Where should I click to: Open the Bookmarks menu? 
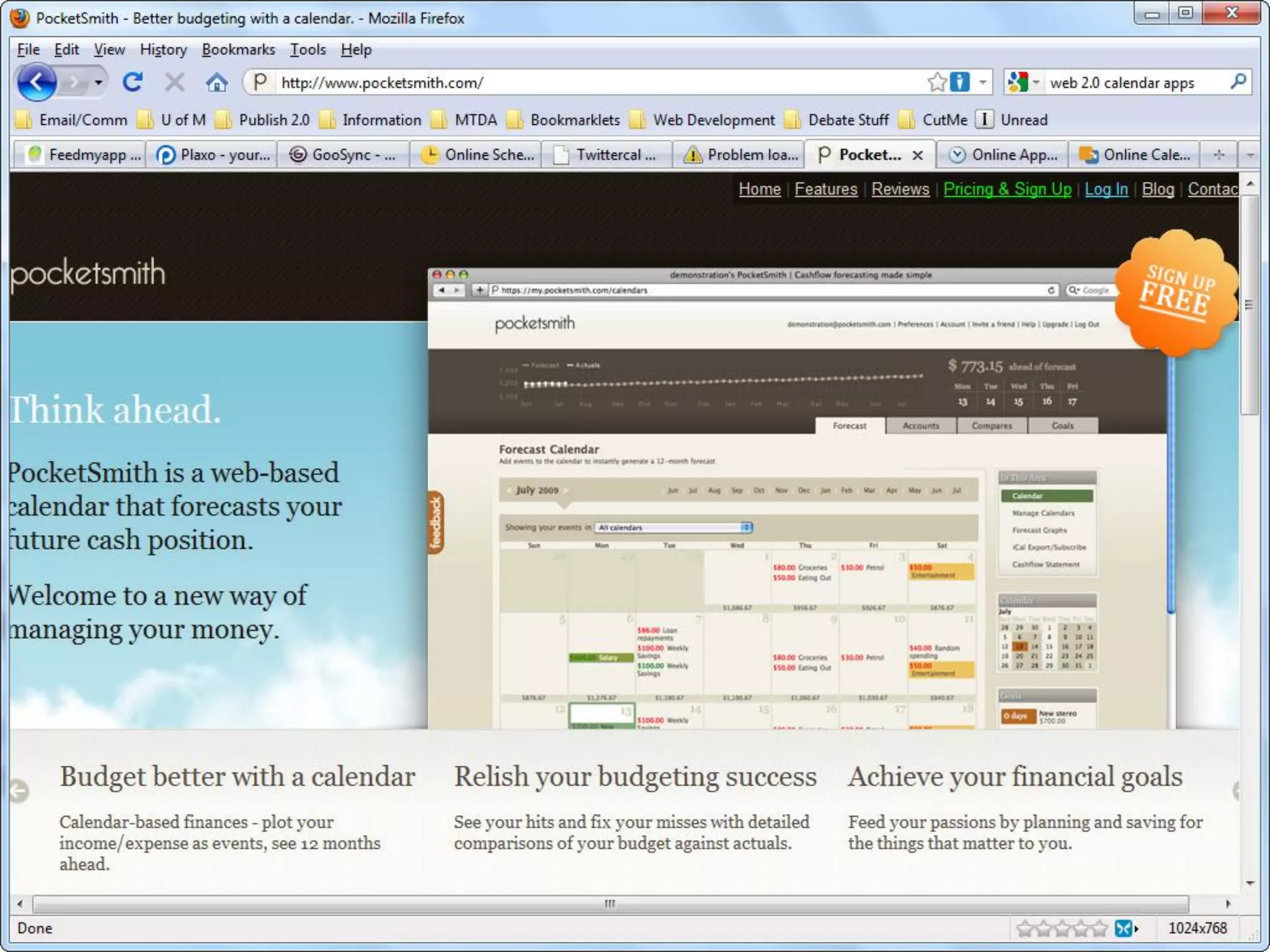point(238,50)
